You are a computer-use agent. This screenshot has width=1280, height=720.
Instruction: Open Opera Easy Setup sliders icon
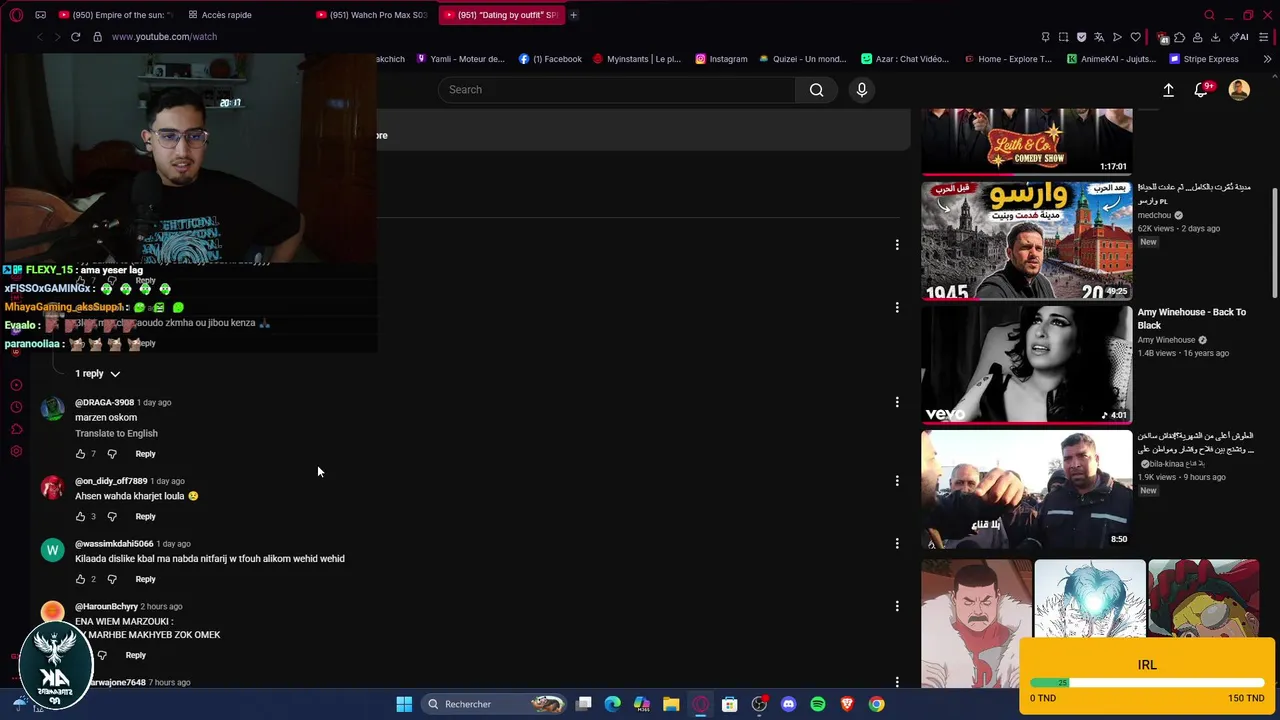1264,37
